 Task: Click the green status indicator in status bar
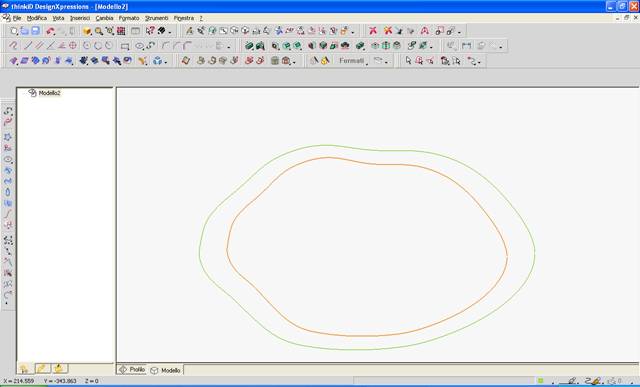[x=541, y=381]
